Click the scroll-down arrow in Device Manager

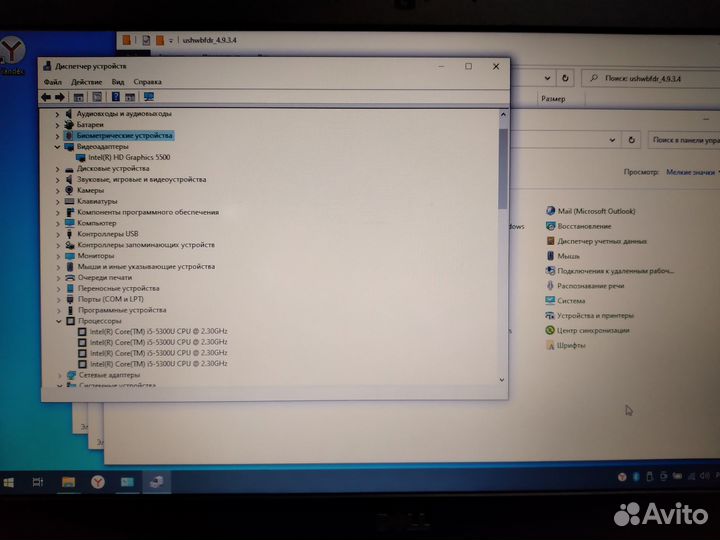click(x=502, y=380)
